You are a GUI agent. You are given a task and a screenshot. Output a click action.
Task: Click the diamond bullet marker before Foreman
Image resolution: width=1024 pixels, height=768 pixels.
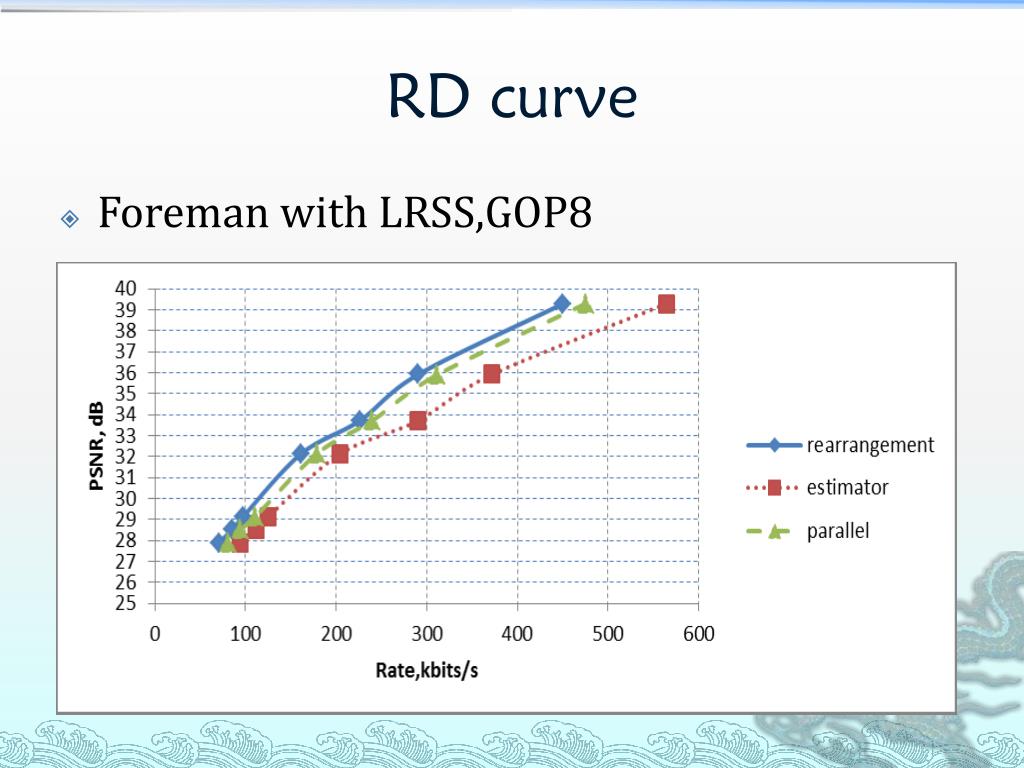pos(70,219)
